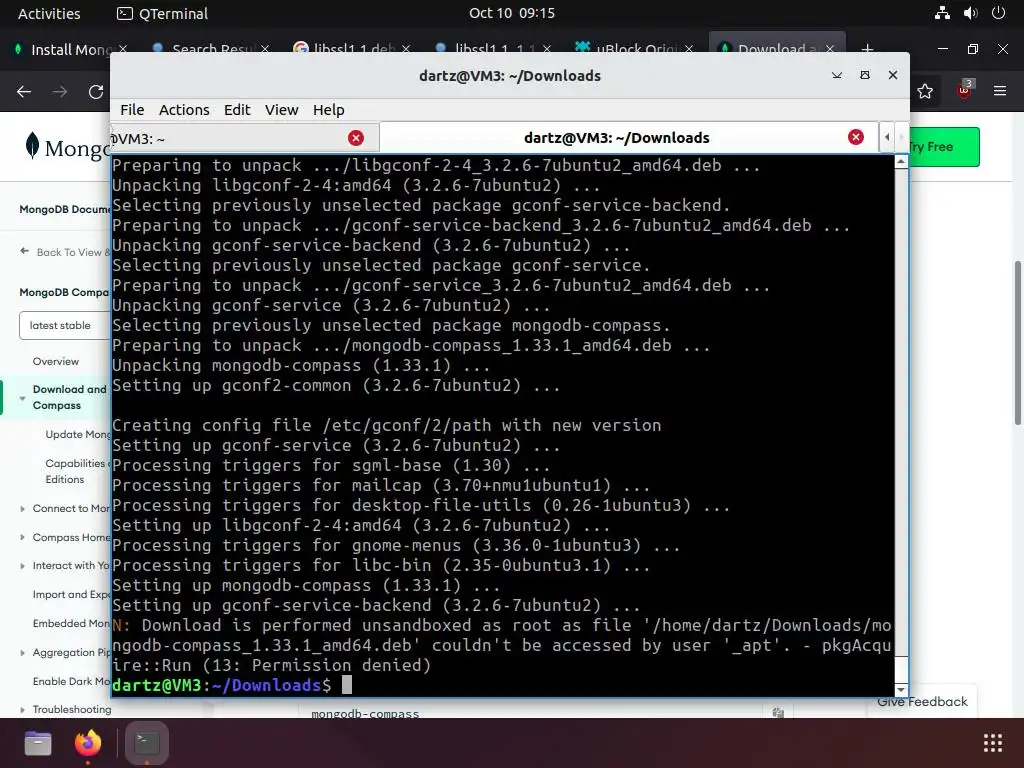Screen dimensions: 1024x768
Task: Show Applications grid in dock
Action: pos(993,743)
